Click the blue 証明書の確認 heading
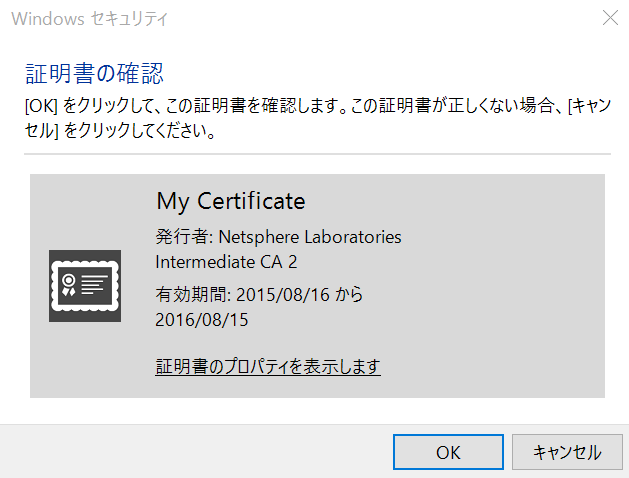The height and width of the screenshot is (478, 629). point(94,73)
